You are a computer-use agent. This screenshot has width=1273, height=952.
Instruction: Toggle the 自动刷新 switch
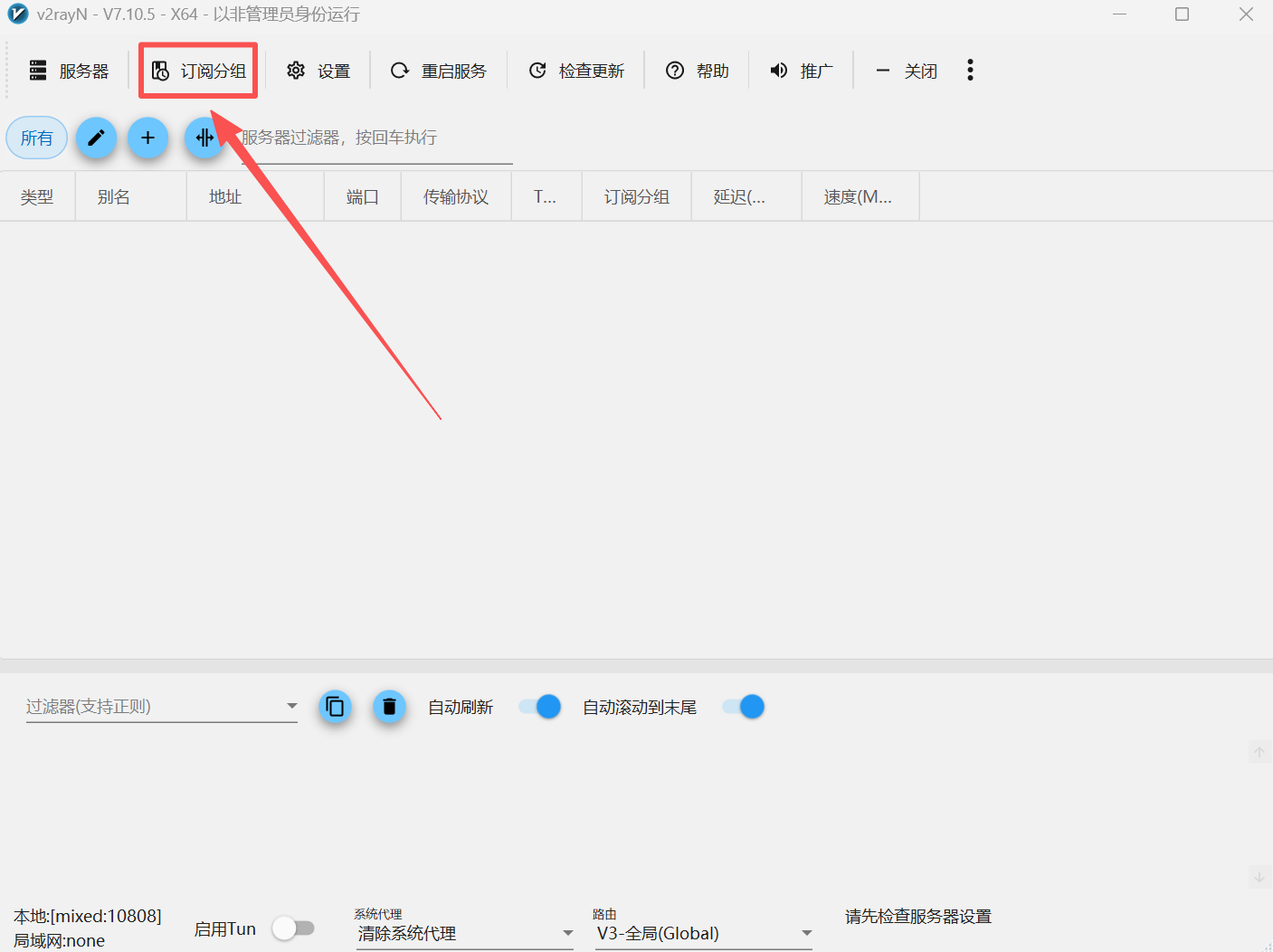[x=540, y=707]
